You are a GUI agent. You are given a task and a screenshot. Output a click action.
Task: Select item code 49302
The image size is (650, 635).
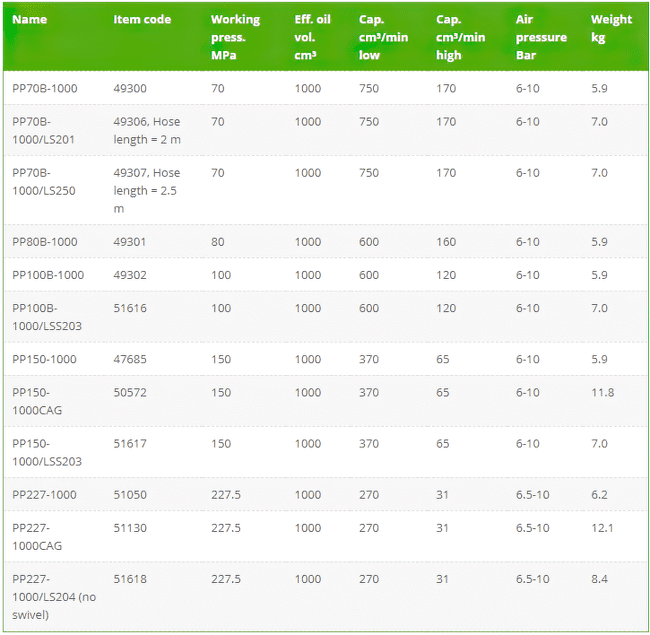click(x=130, y=275)
